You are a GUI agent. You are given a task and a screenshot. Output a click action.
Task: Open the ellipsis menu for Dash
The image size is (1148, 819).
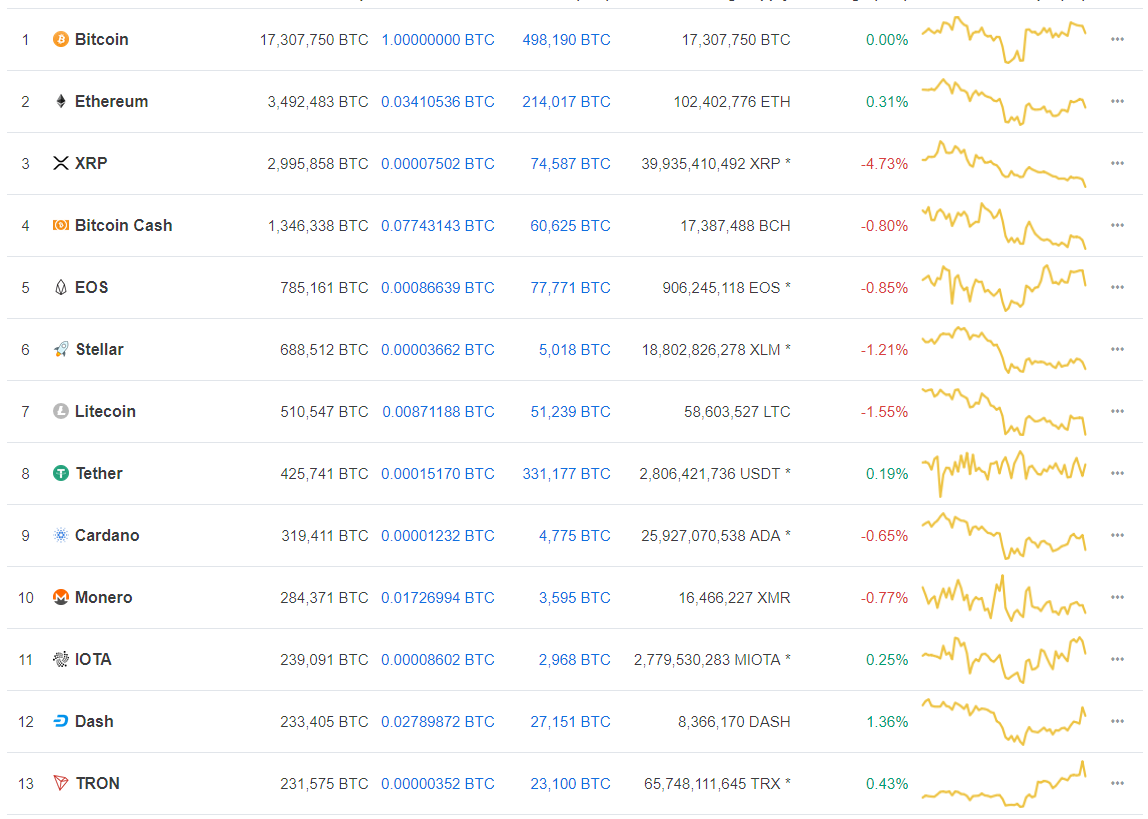coord(1117,722)
